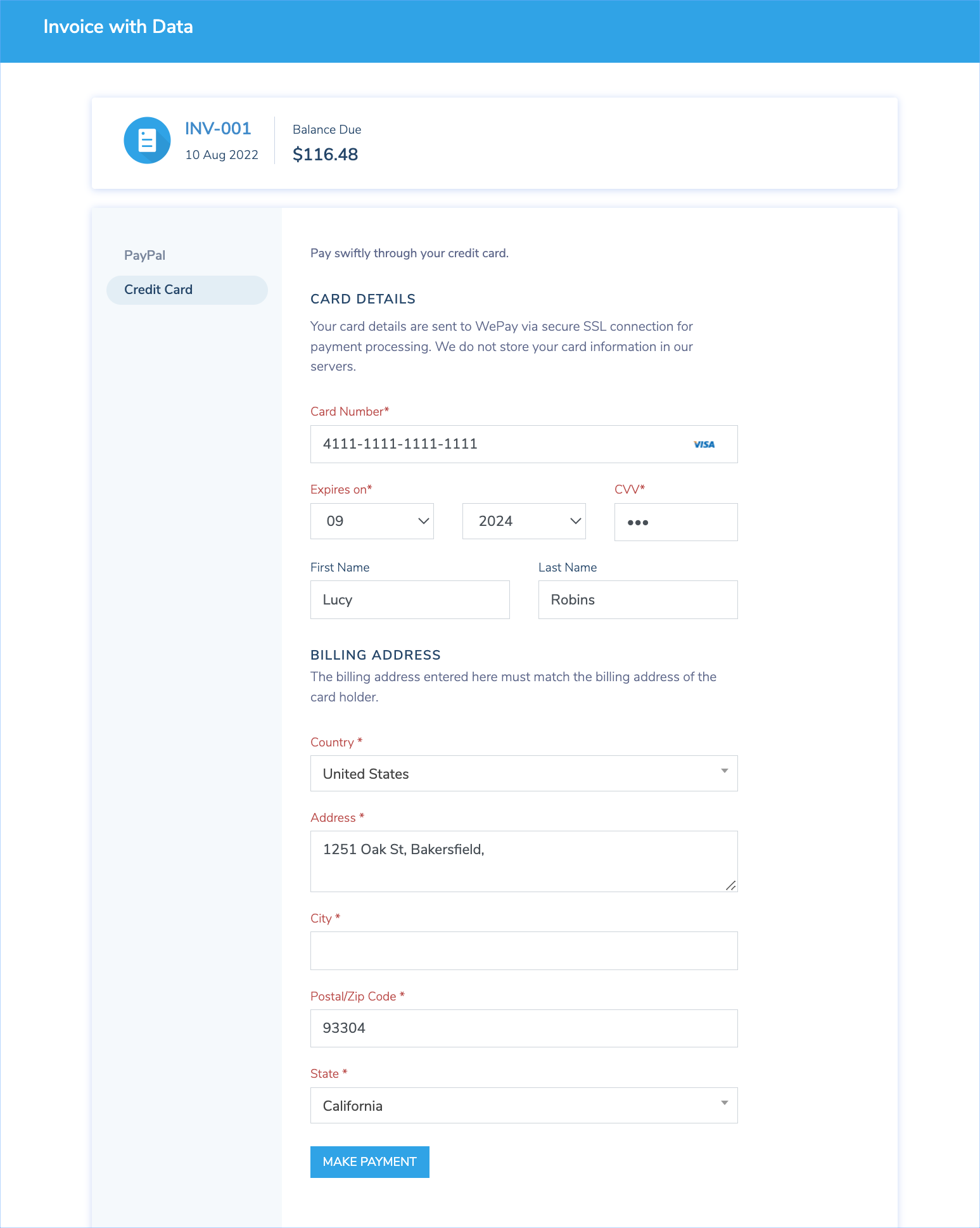Click the CVV input field

[x=676, y=522]
